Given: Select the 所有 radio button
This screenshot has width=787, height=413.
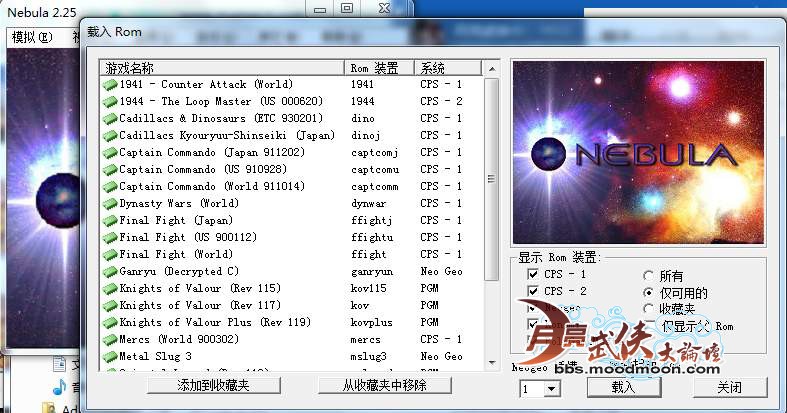Looking at the screenshot, I should point(648,276).
